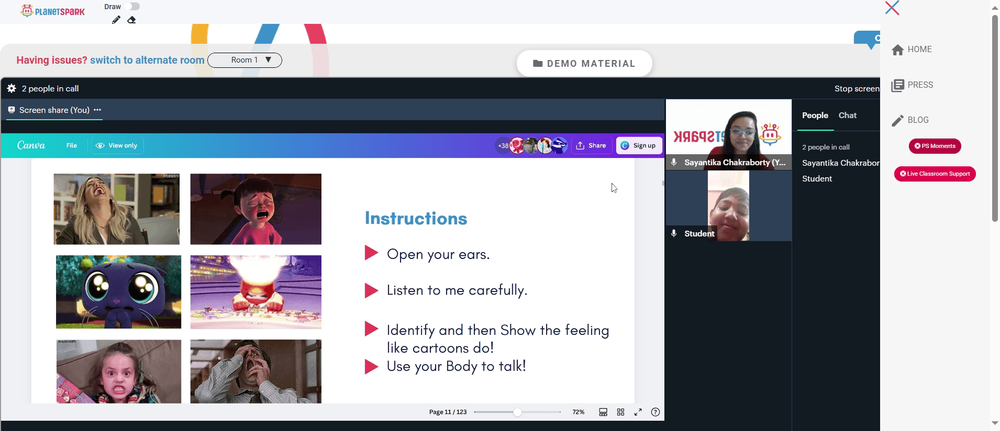Open the DEMO MATERIAL button
The height and width of the screenshot is (431, 1000).
click(584, 63)
